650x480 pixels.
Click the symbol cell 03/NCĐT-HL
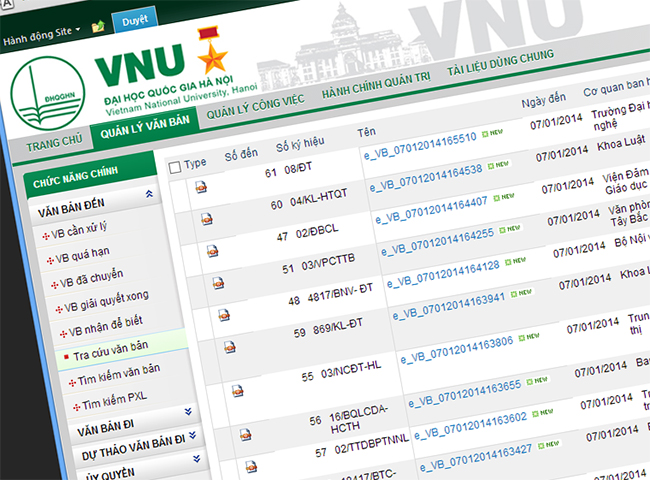351,370
